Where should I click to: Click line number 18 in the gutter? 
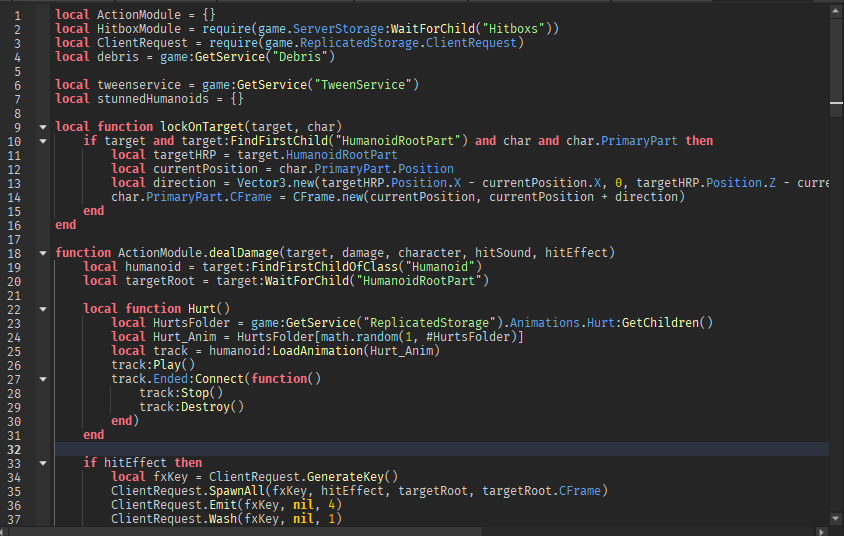[x=14, y=253]
